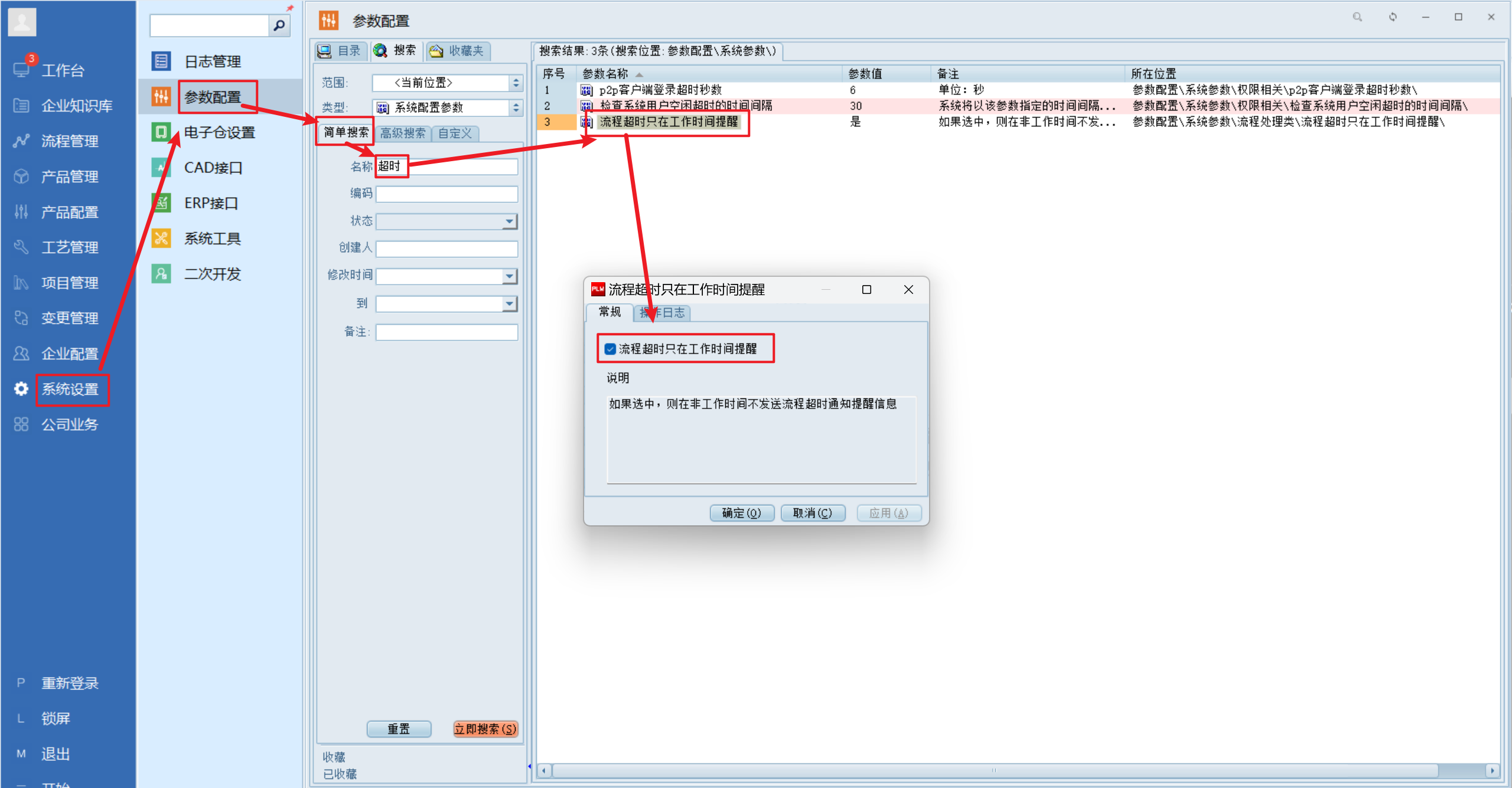
Task: Click the left arrow of horizontal scrollbar
Action: 545,770
